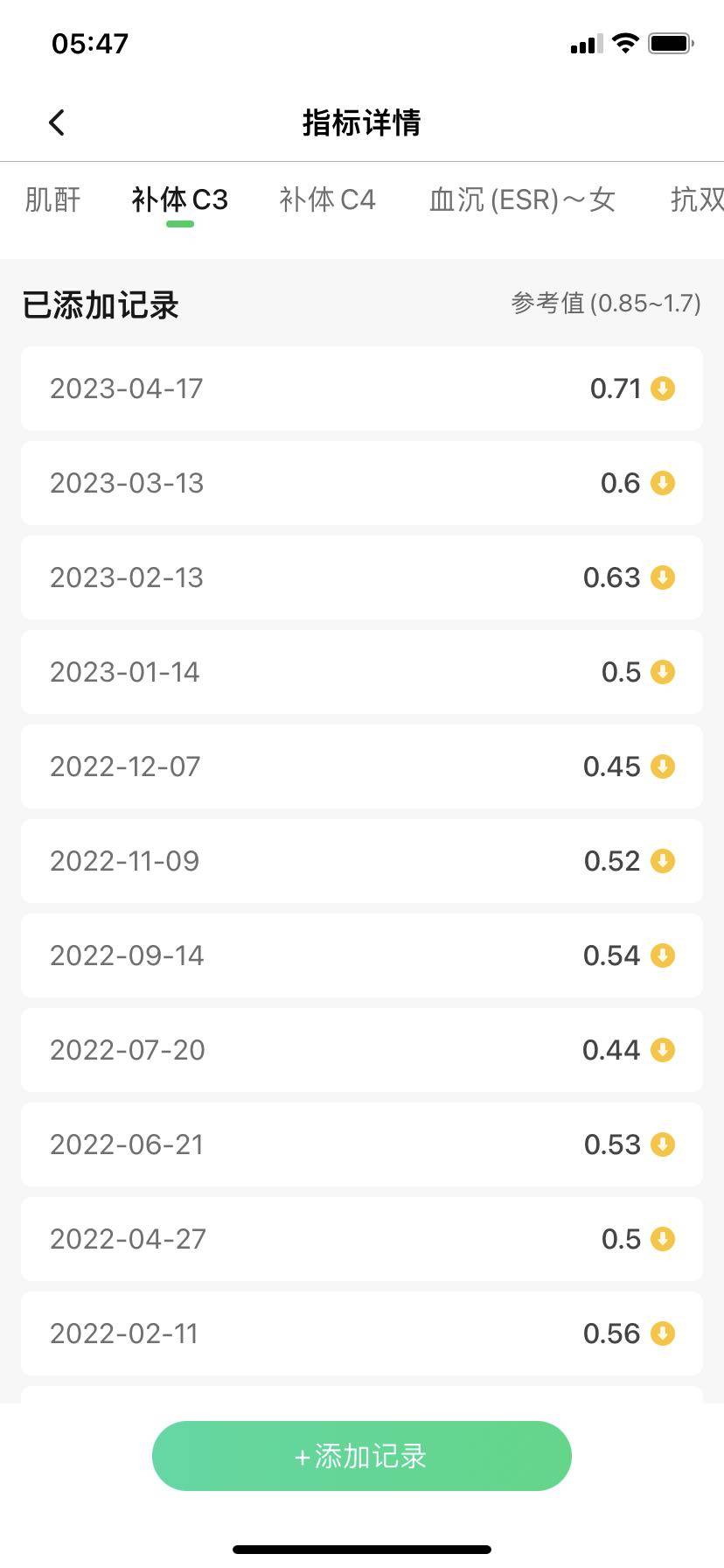
Task: Select the 2022-09-14 record entry
Action: [362, 955]
